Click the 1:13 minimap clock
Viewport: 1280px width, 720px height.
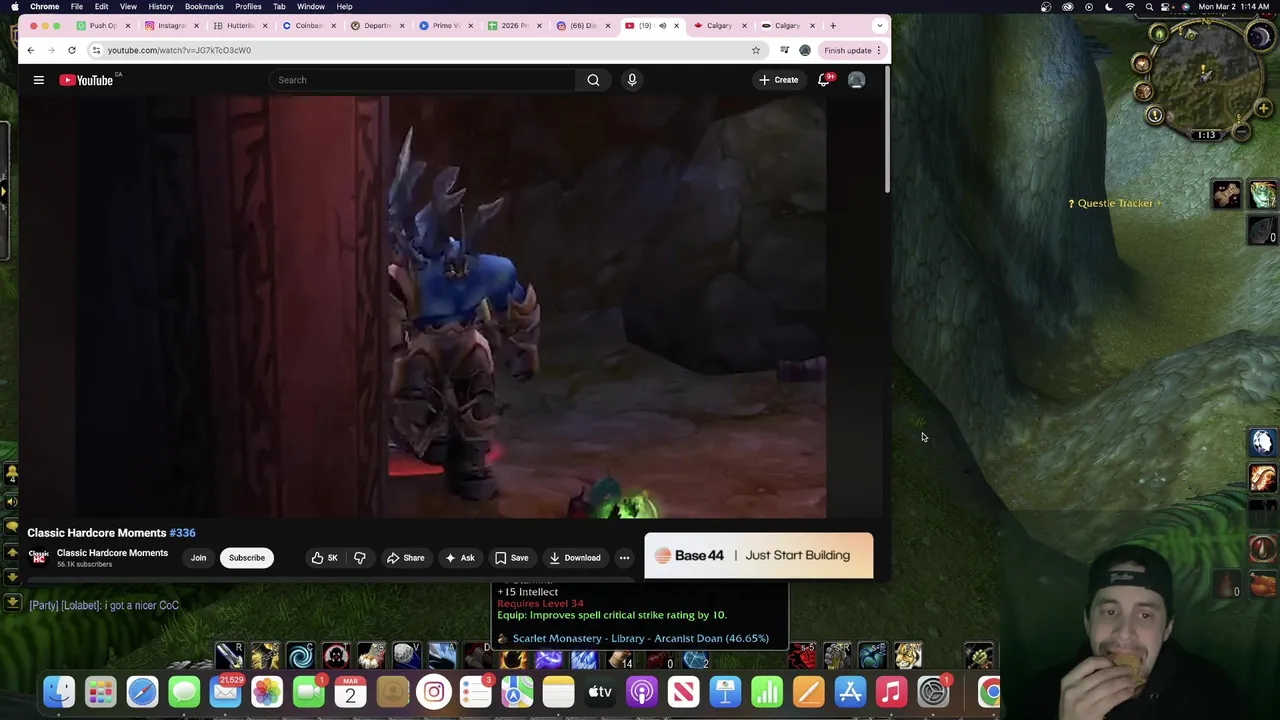(x=1207, y=135)
